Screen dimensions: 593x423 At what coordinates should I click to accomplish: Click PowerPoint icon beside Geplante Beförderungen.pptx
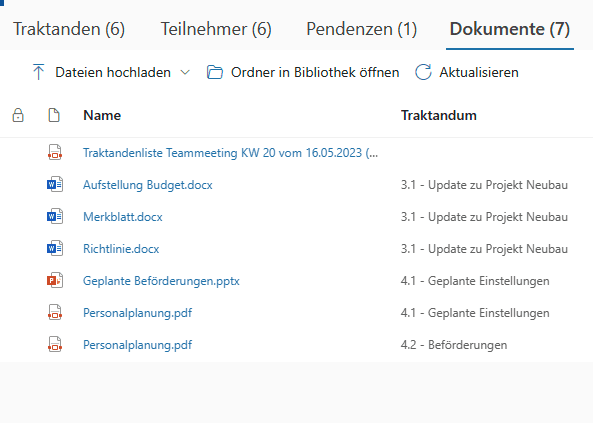tap(55, 280)
